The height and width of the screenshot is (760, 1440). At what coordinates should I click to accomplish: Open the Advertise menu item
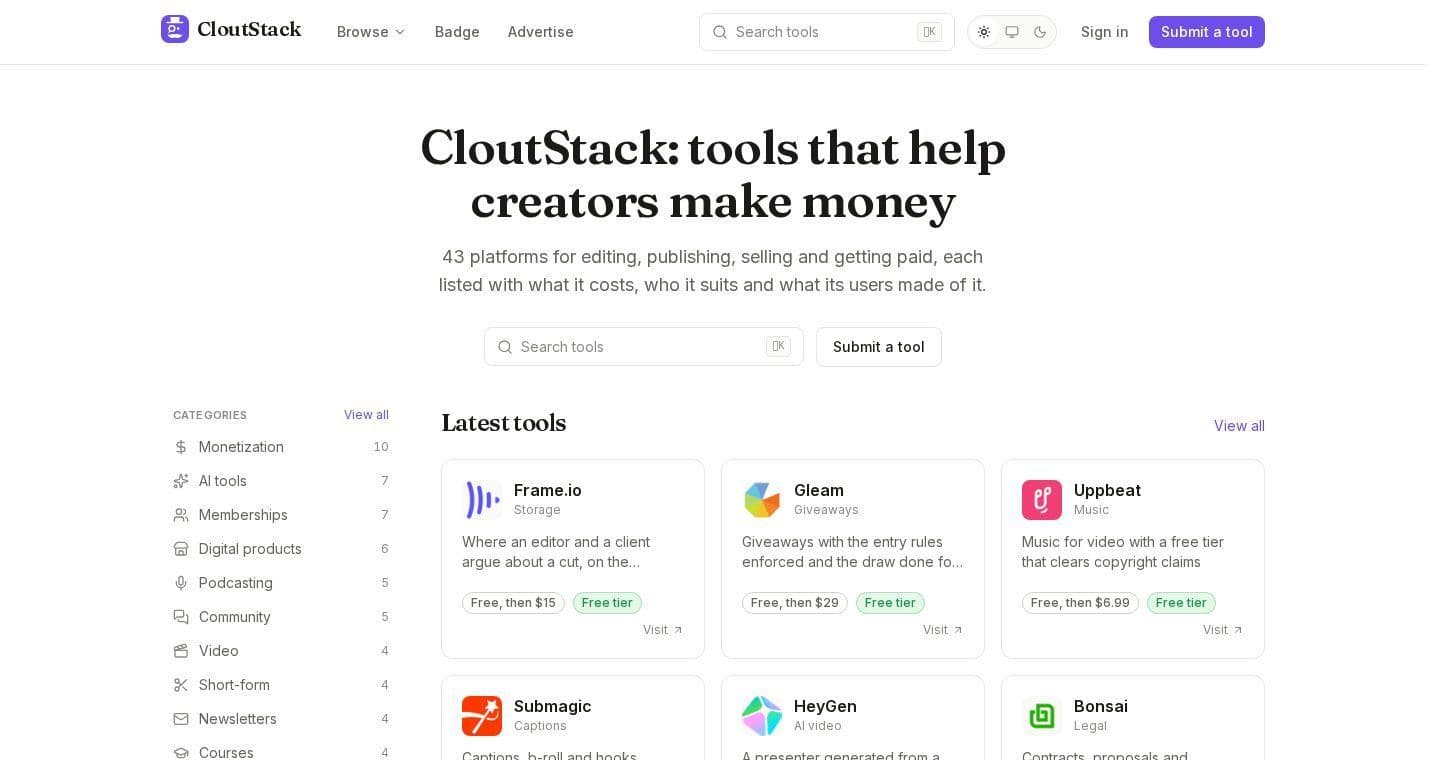coord(541,32)
